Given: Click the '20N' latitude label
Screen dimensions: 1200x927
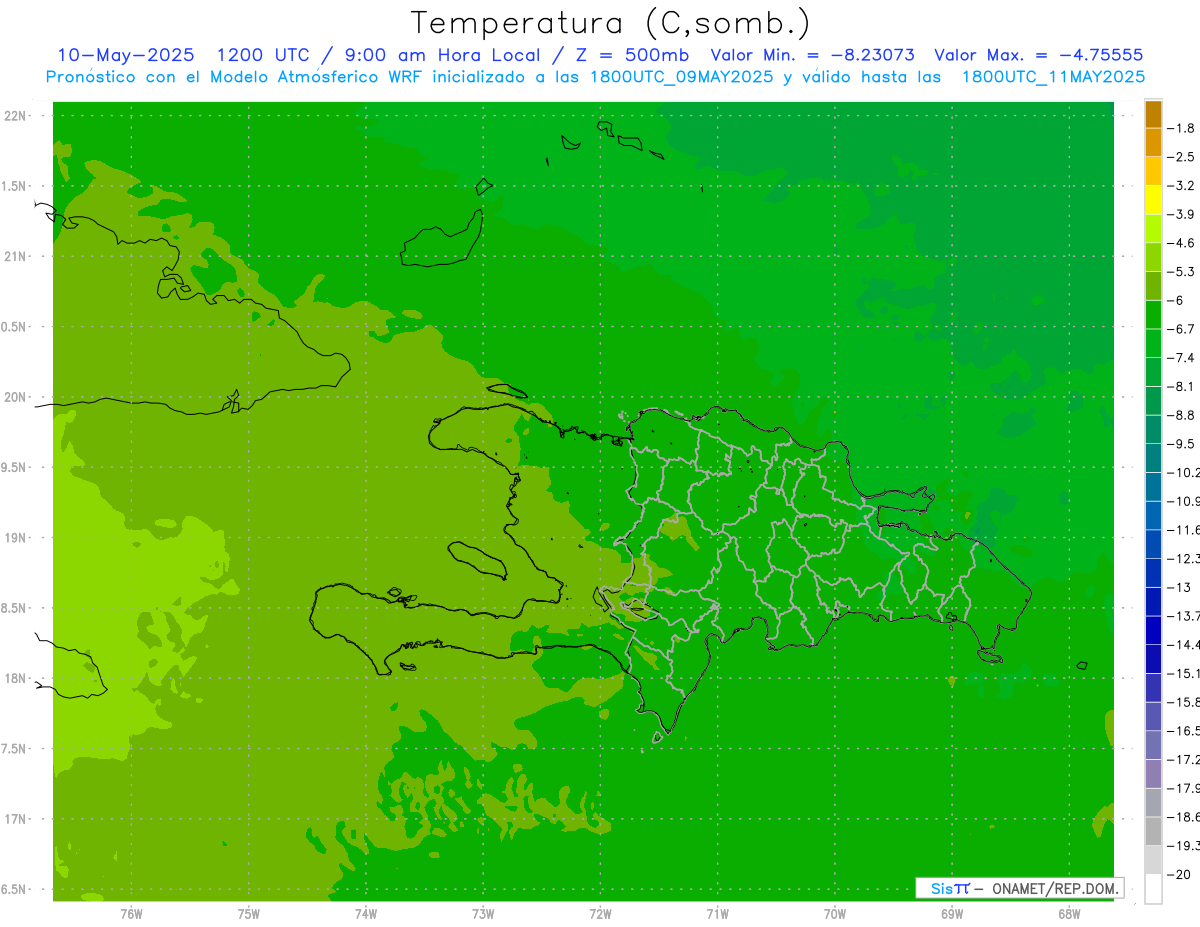Looking at the screenshot, I should (x=14, y=397).
